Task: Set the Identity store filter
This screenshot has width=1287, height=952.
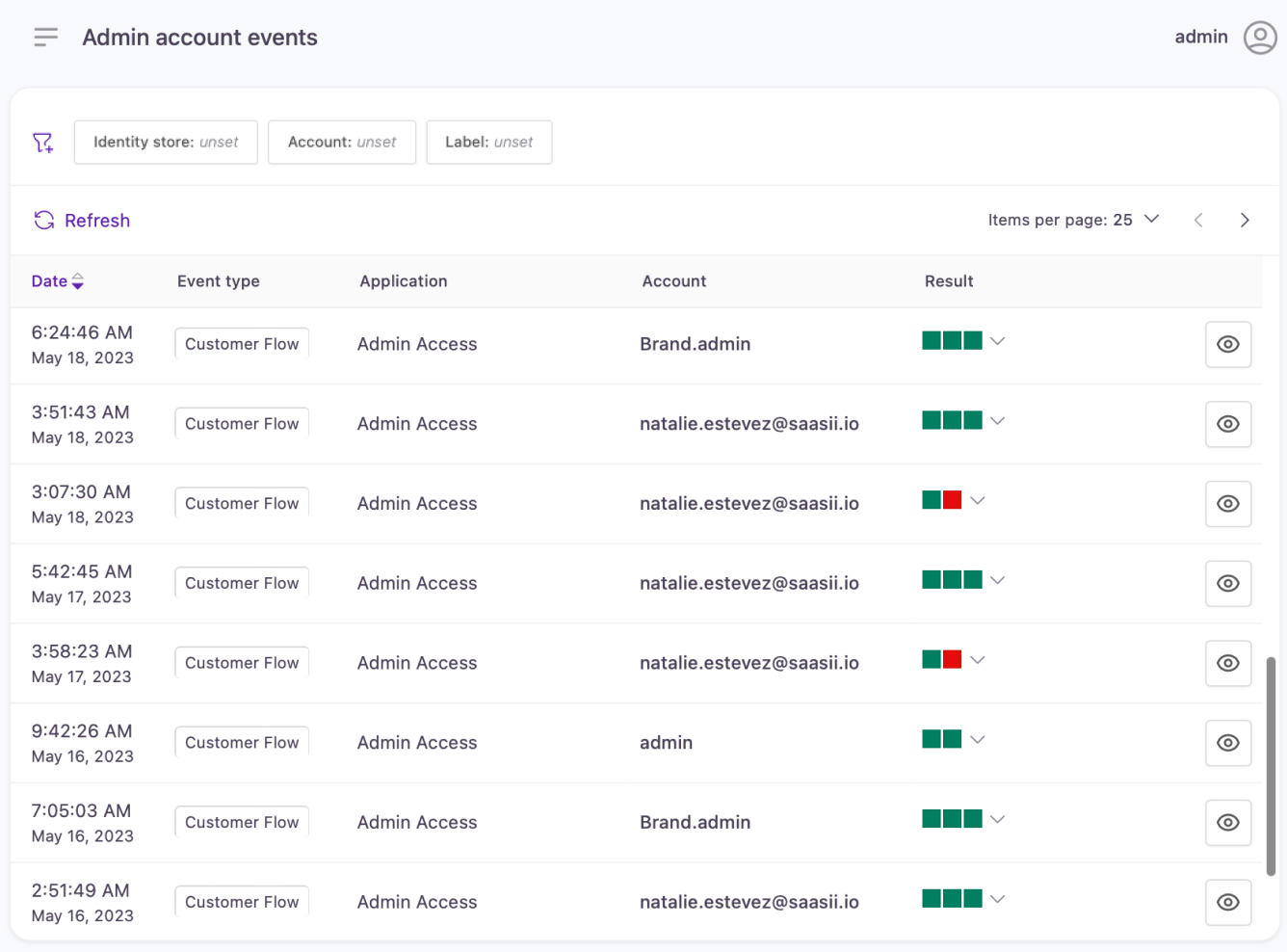Action: coord(166,143)
